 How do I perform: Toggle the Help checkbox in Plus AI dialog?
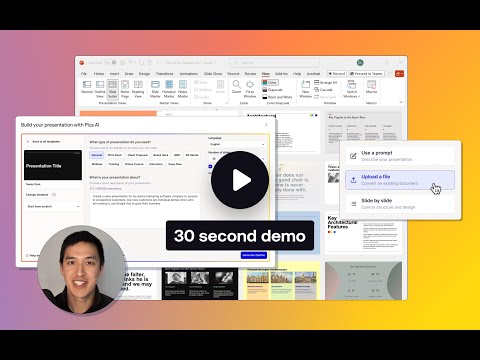coord(27,255)
